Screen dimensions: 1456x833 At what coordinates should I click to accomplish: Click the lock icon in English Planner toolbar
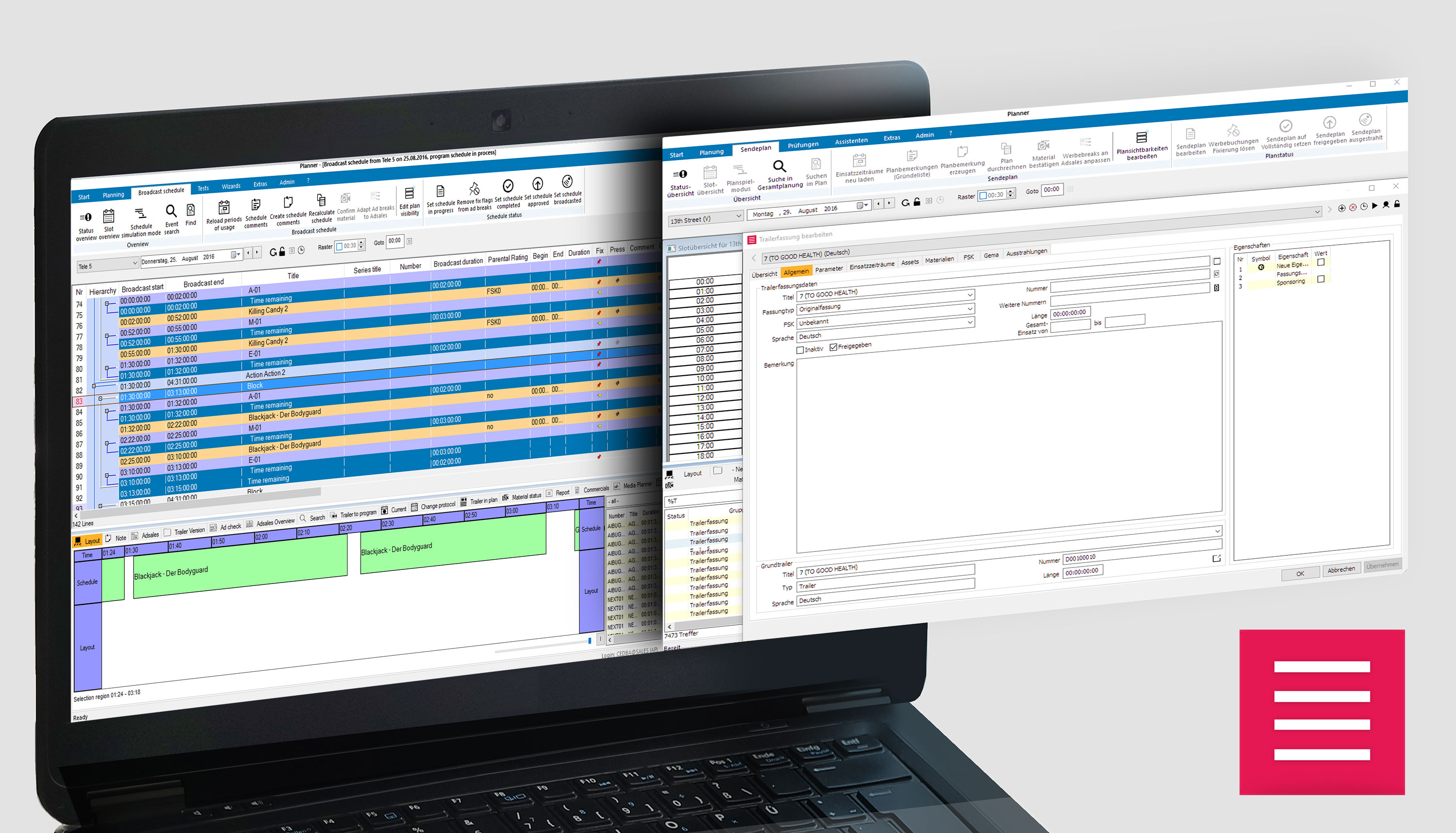point(282,252)
